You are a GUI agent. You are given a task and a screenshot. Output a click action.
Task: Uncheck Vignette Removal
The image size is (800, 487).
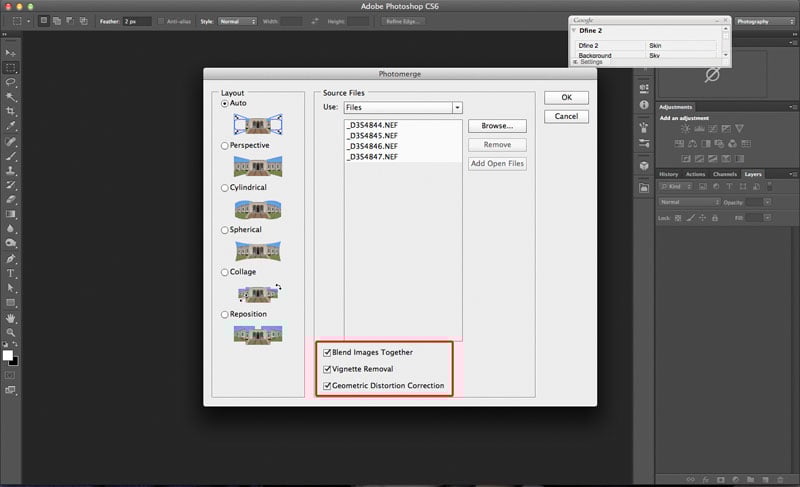click(327, 369)
